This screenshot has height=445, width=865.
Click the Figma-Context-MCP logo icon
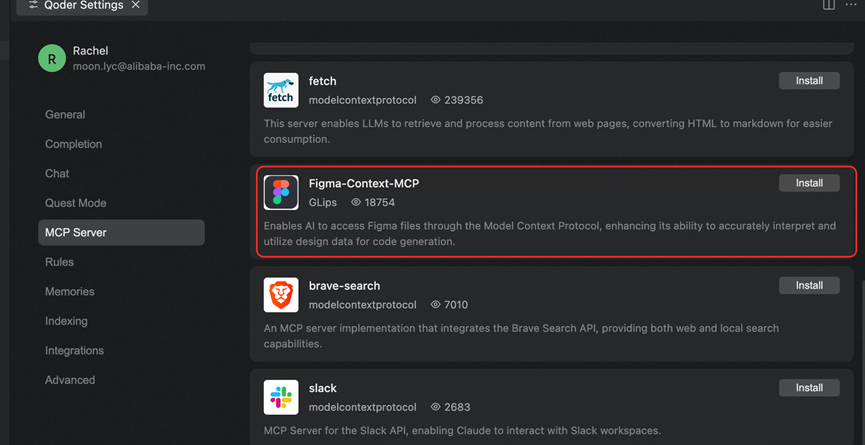281,192
